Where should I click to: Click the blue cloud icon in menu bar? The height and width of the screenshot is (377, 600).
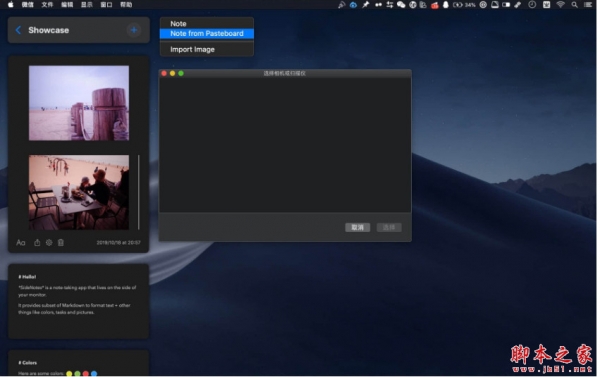coord(353,5)
